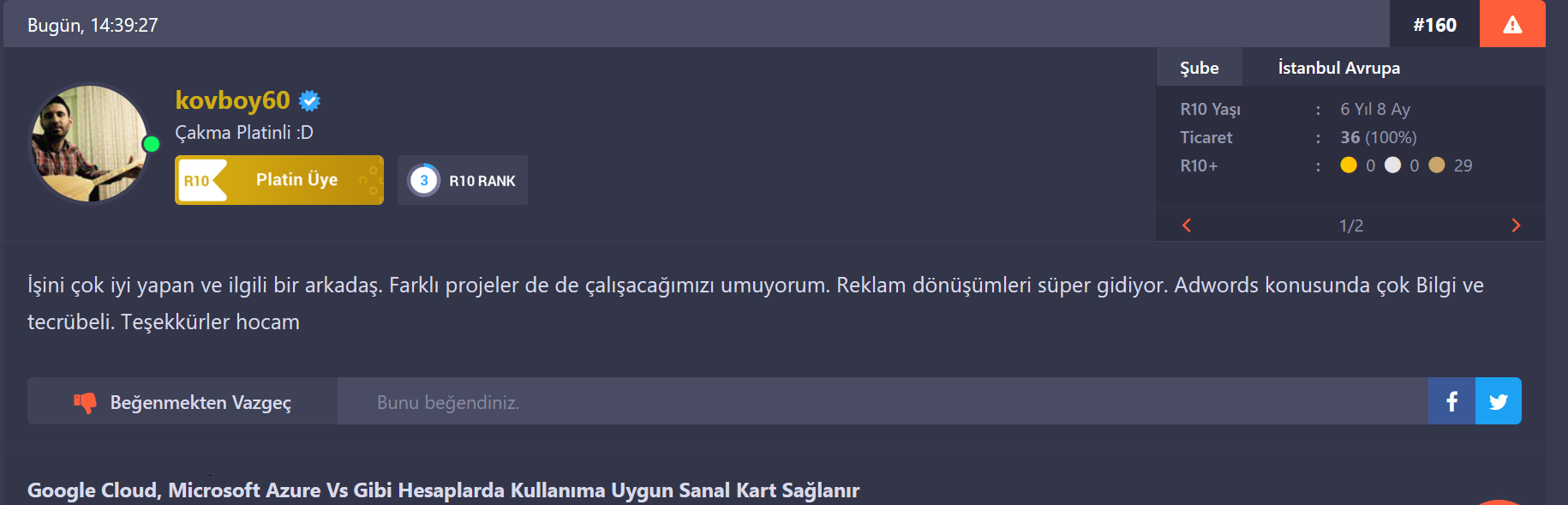
Task: Go to next user info page arrow
Action: click(x=1516, y=225)
